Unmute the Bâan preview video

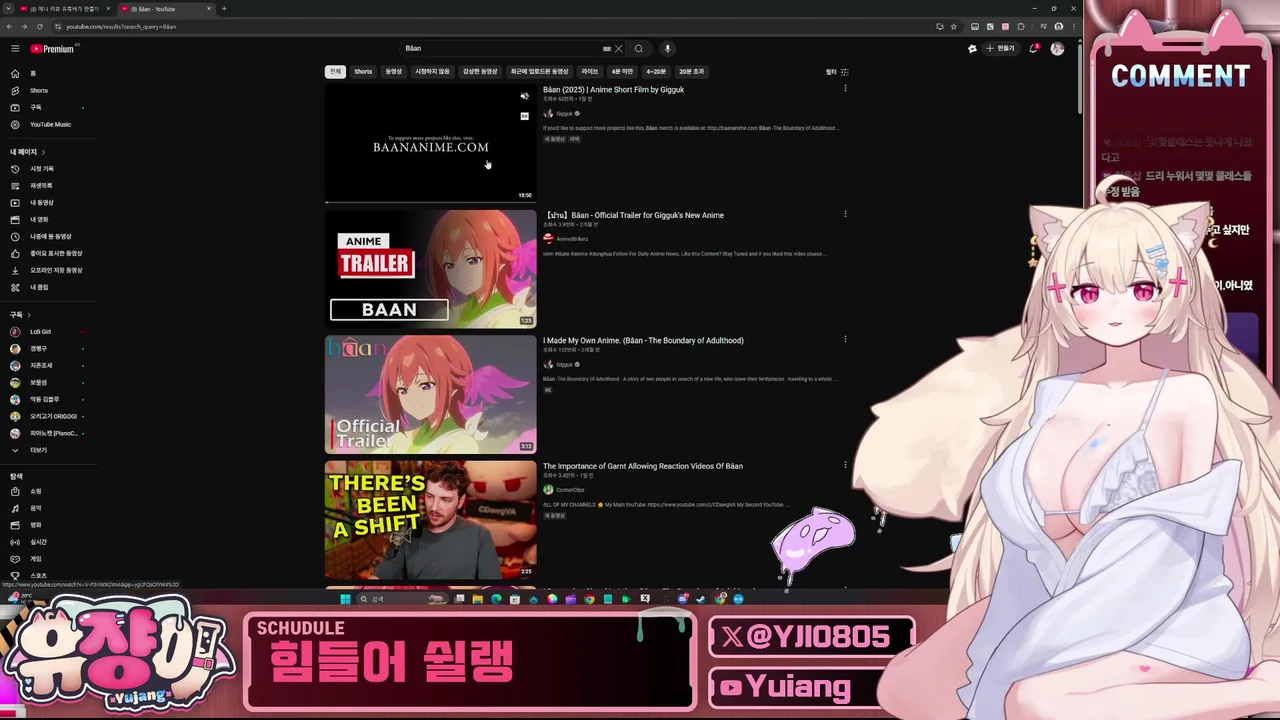point(524,97)
